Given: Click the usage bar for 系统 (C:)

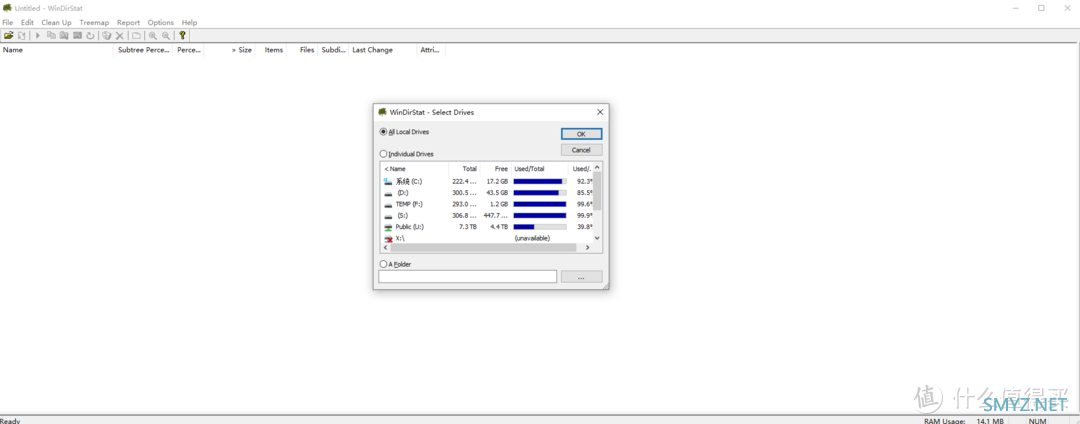Looking at the screenshot, I should click(x=540, y=182).
